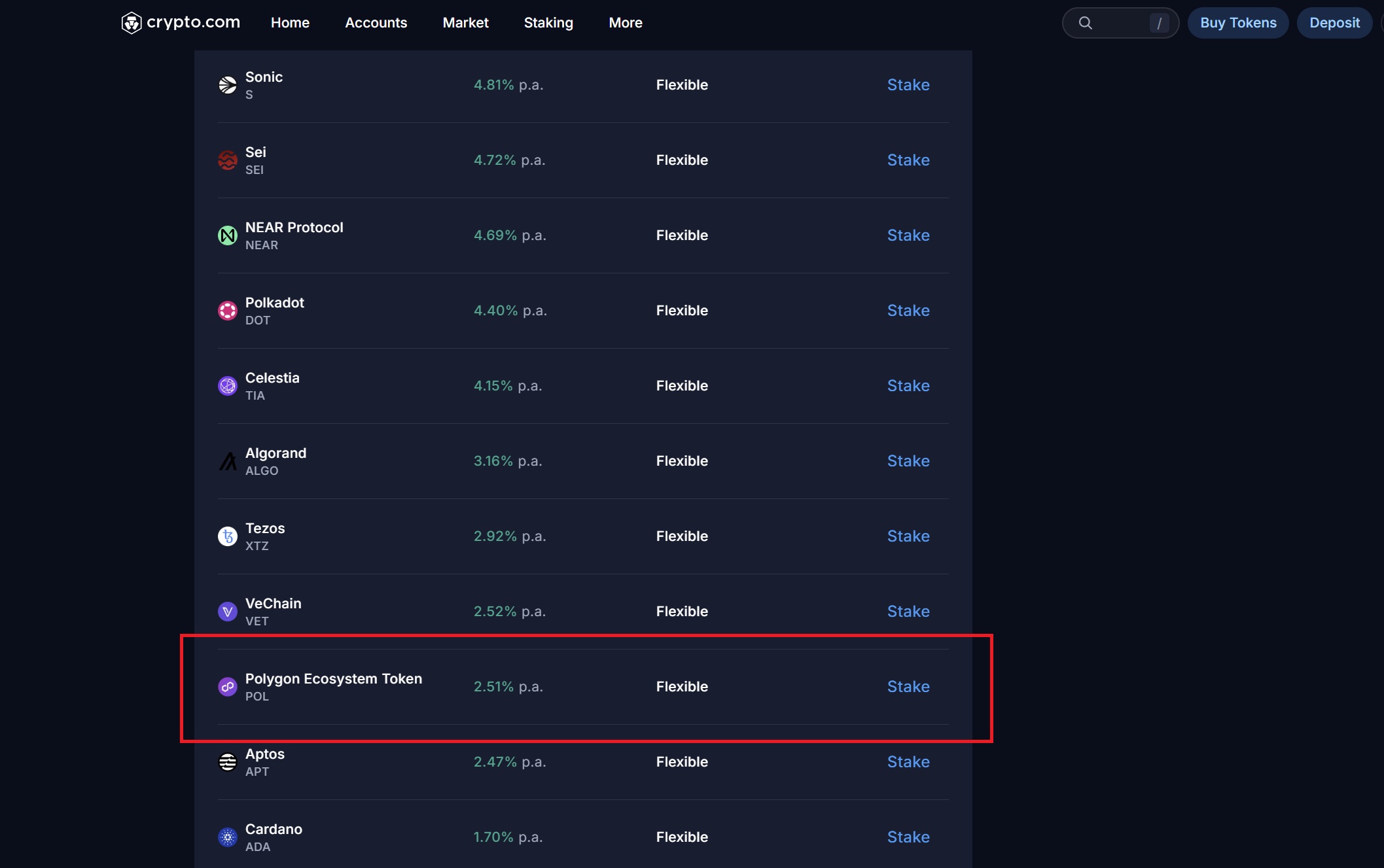Click the 2.52% p.a. rate
1384x868 pixels.
[510, 612]
